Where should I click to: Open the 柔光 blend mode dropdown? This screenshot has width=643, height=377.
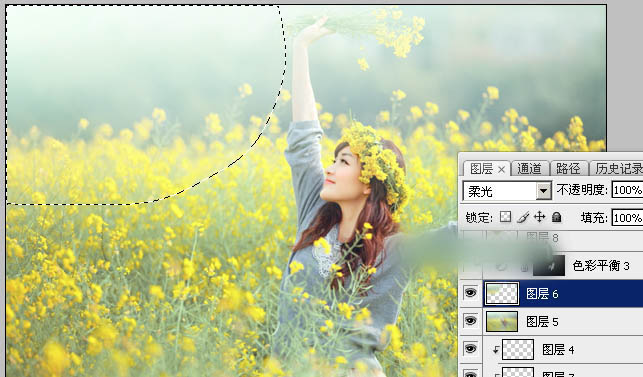544,191
